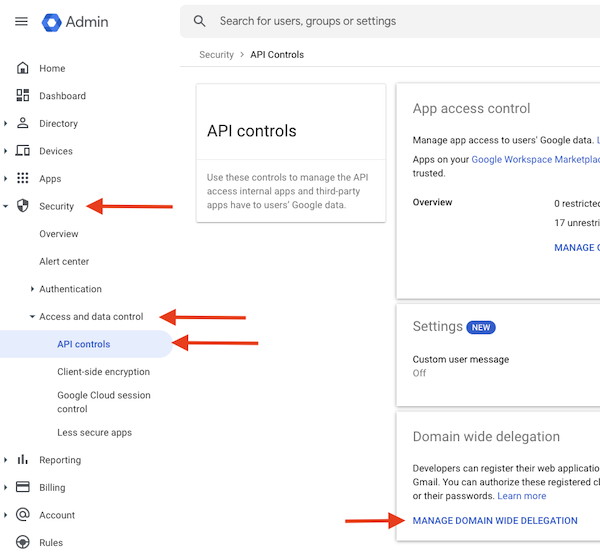Expand the Directory section arrow
The width and height of the screenshot is (600, 555).
coord(6,124)
